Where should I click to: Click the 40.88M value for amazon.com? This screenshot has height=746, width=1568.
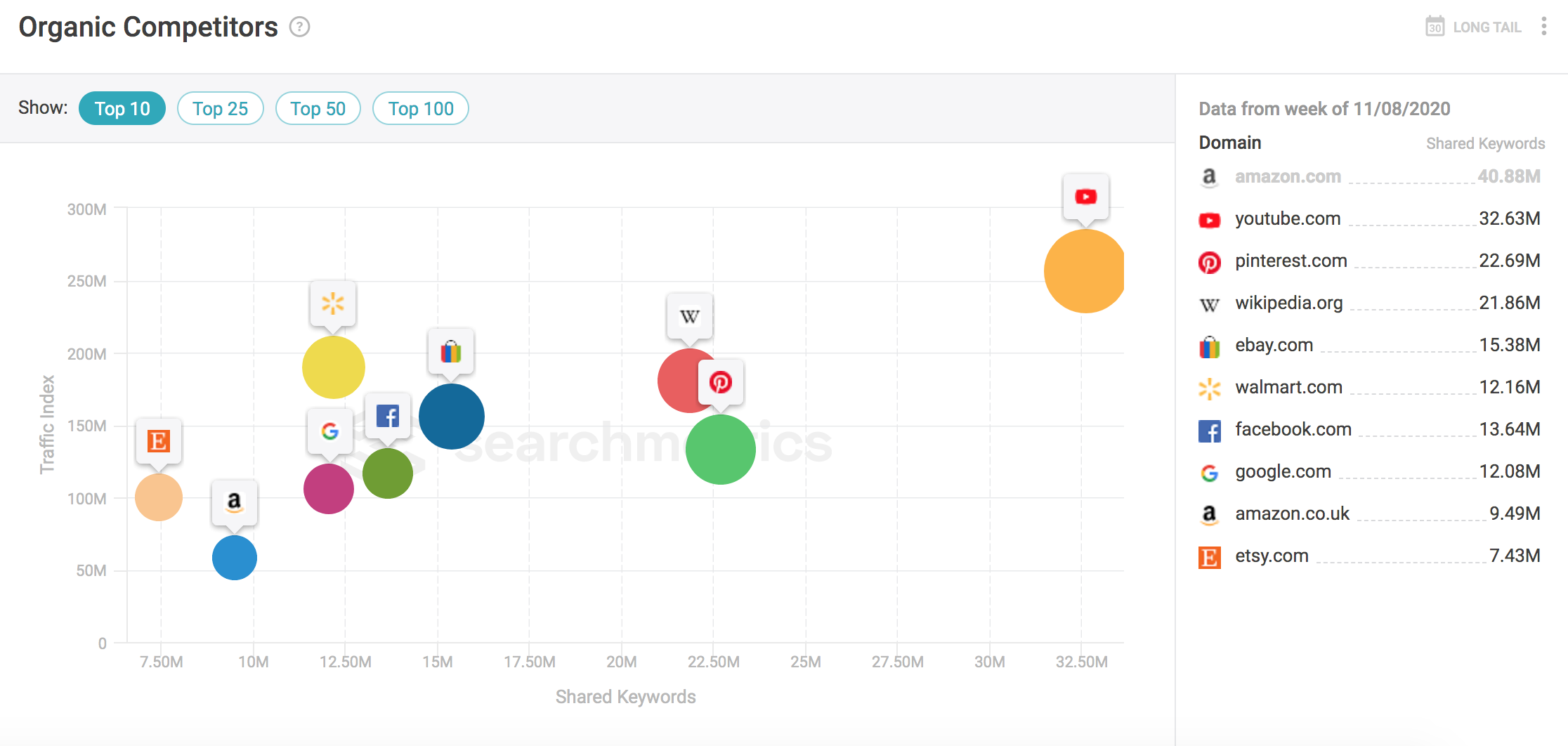coord(1509,176)
